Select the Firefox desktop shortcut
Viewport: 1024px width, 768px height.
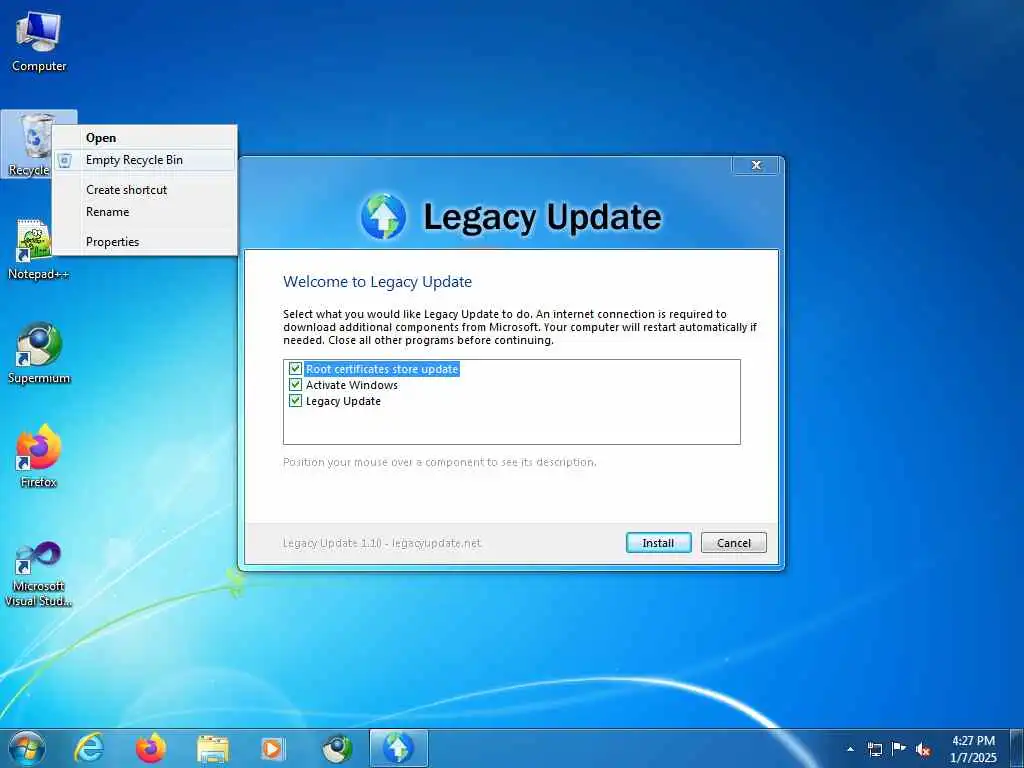point(39,456)
